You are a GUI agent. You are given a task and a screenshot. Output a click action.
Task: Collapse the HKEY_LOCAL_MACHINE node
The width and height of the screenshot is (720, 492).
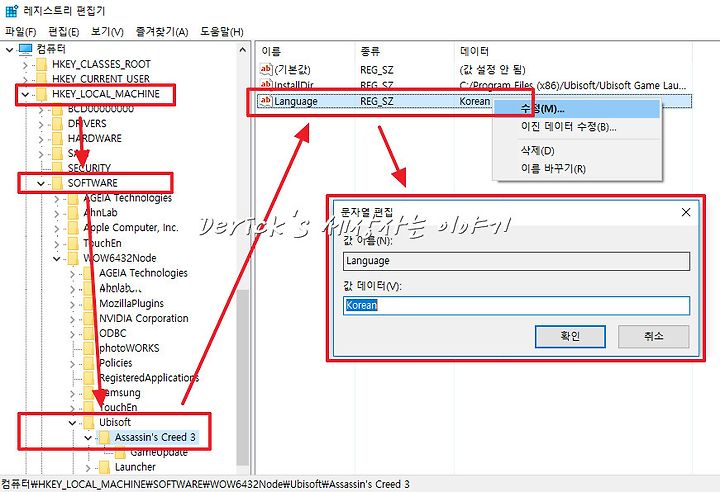[x=25, y=94]
